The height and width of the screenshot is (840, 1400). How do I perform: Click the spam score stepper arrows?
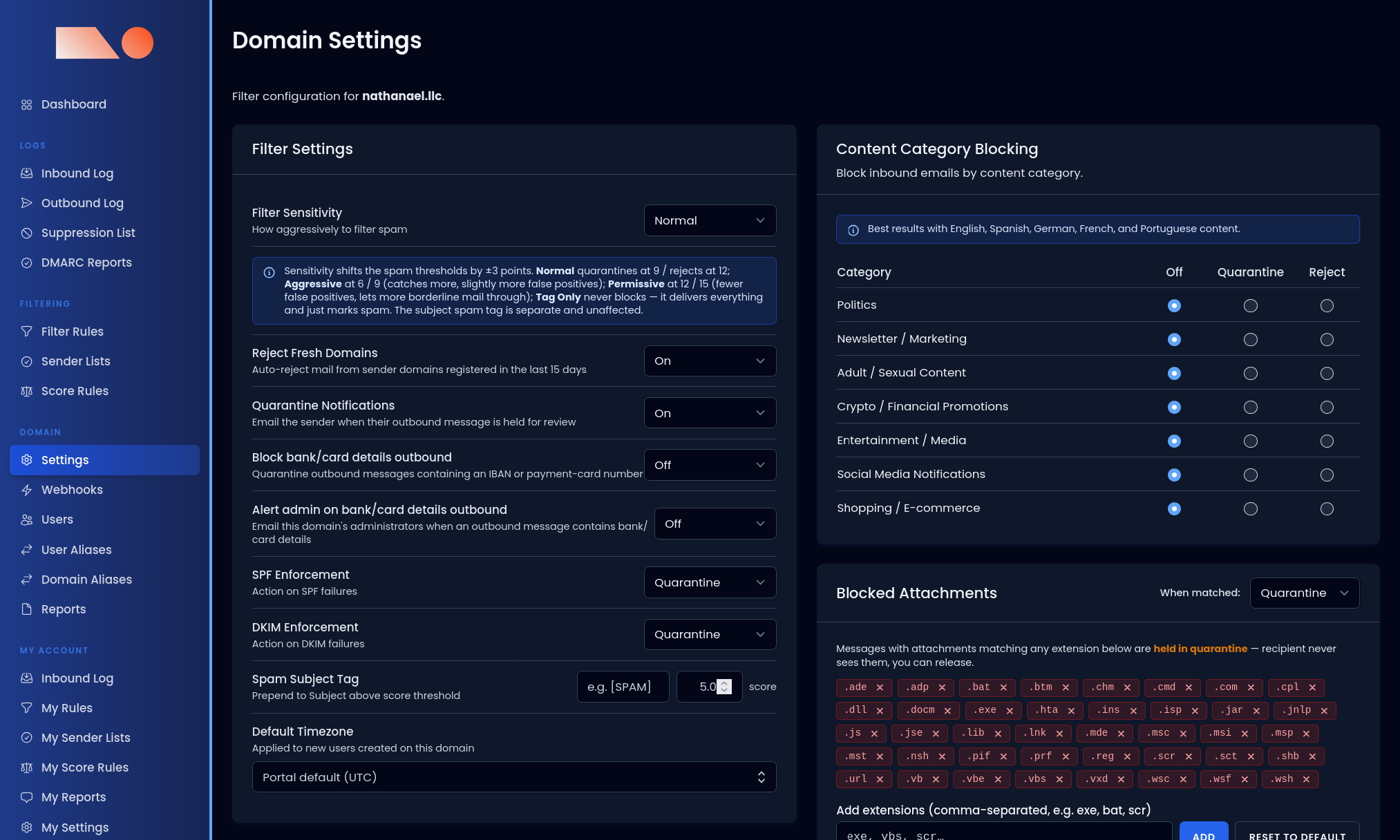tap(724, 687)
